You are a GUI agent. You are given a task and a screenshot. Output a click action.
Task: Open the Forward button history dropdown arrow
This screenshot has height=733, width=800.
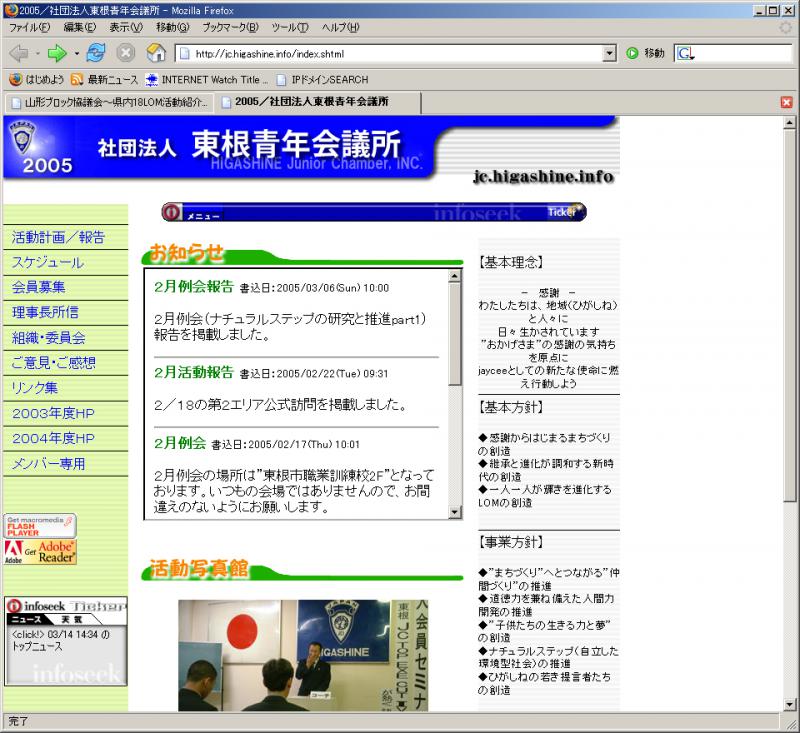click(x=76, y=53)
